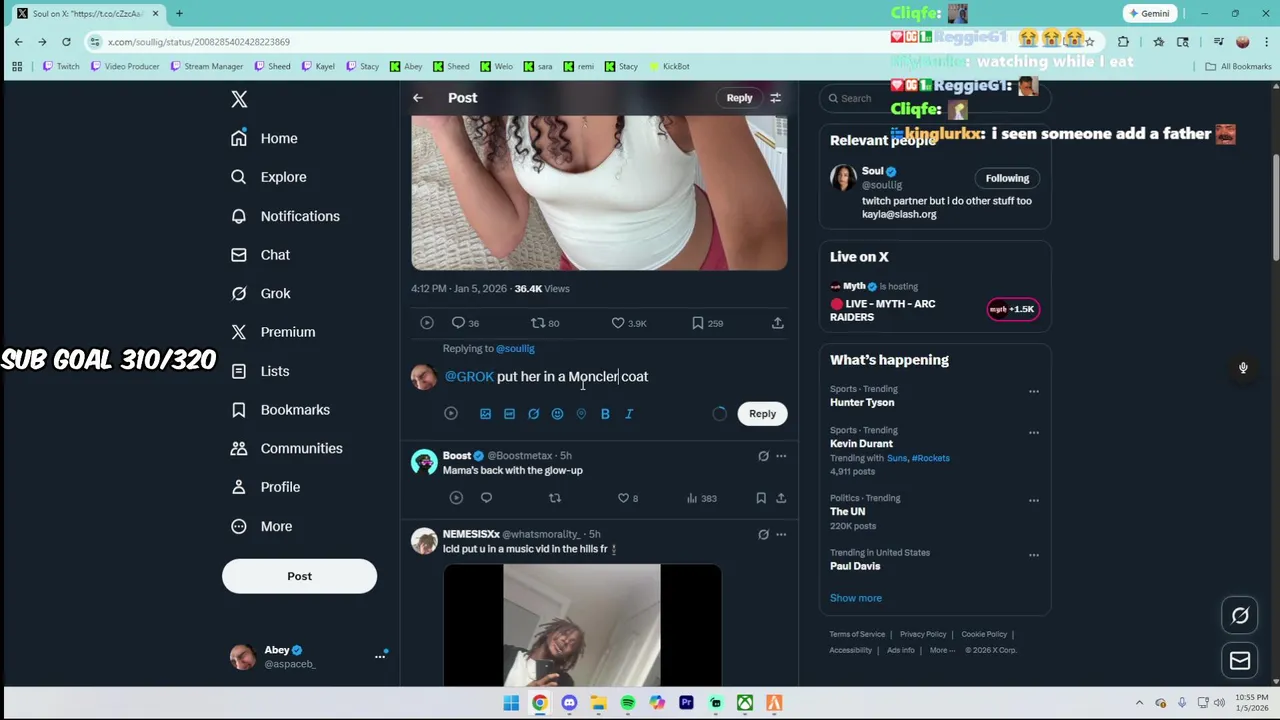The width and height of the screenshot is (1280, 720).
Task: Click Show more under What's happening
Action: (856, 598)
